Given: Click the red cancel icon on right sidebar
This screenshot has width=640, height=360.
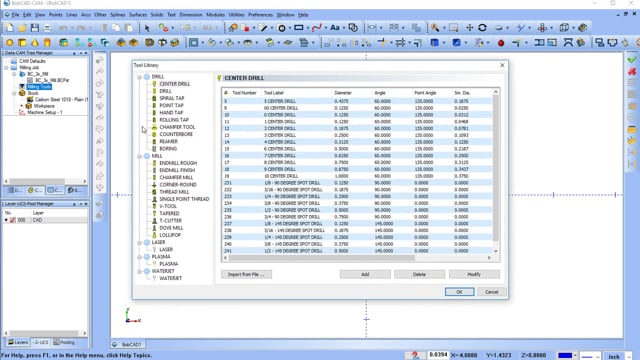Looking at the screenshot, I should [632, 71].
